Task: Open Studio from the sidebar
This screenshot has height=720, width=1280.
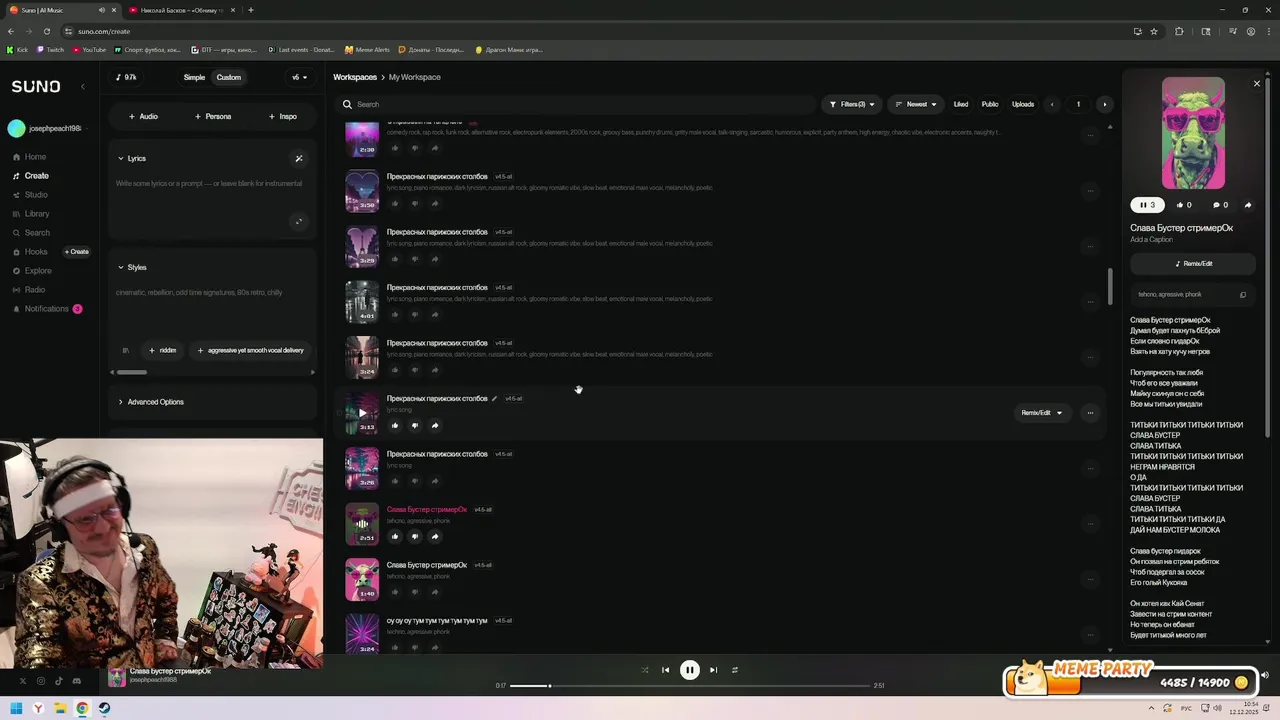Action: click(x=30, y=195)
